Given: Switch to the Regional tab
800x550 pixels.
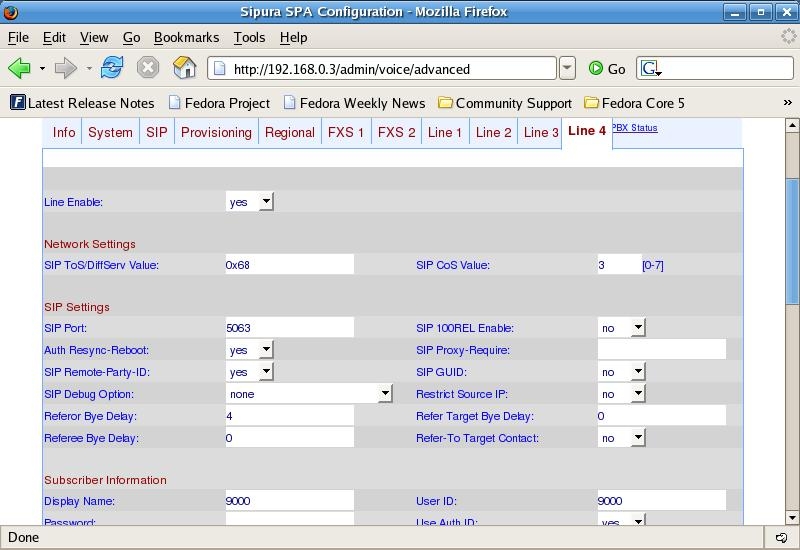Looking at the screenshot, I should [x=289, y=132].
